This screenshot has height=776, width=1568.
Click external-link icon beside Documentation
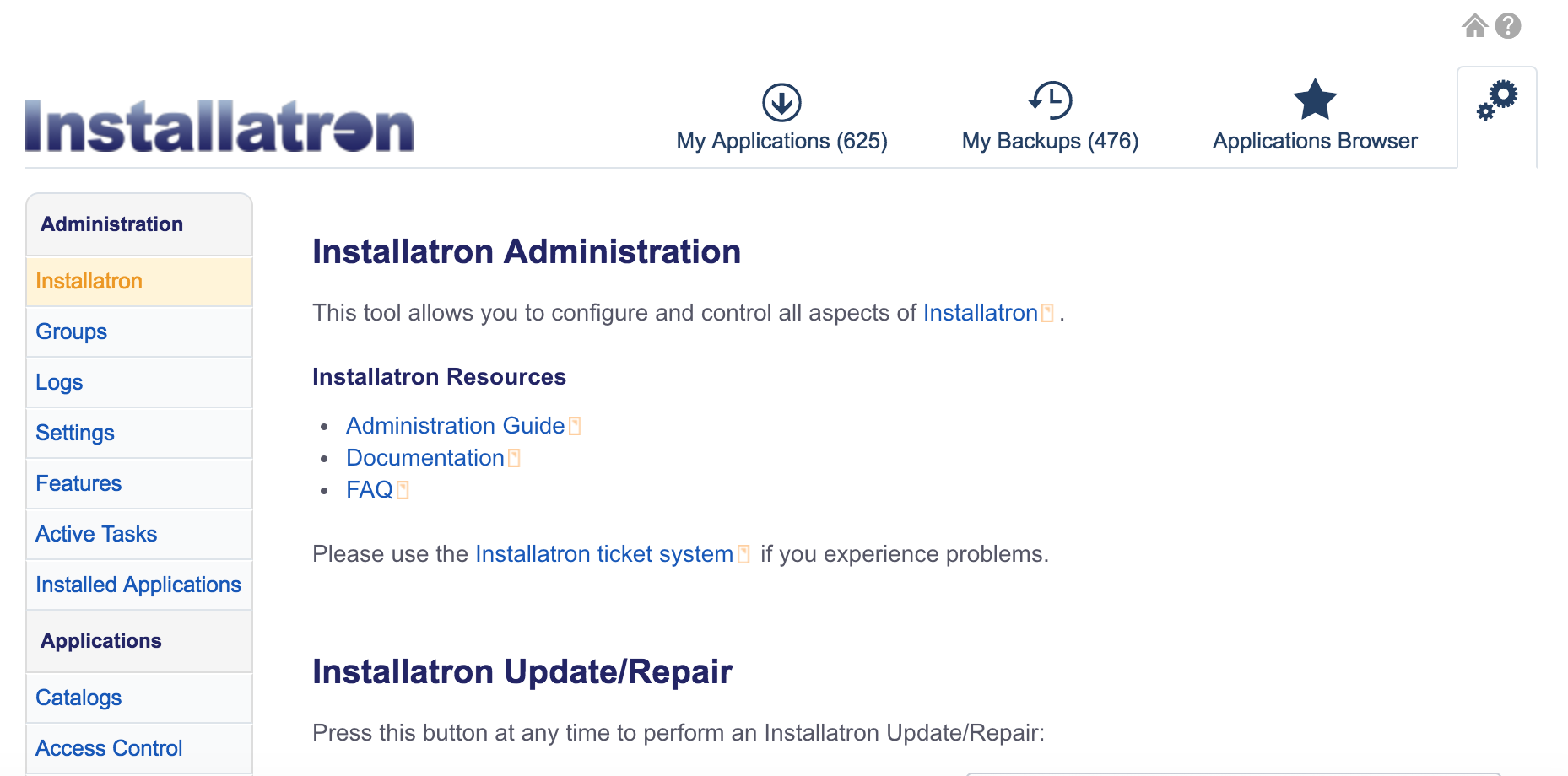514,458
